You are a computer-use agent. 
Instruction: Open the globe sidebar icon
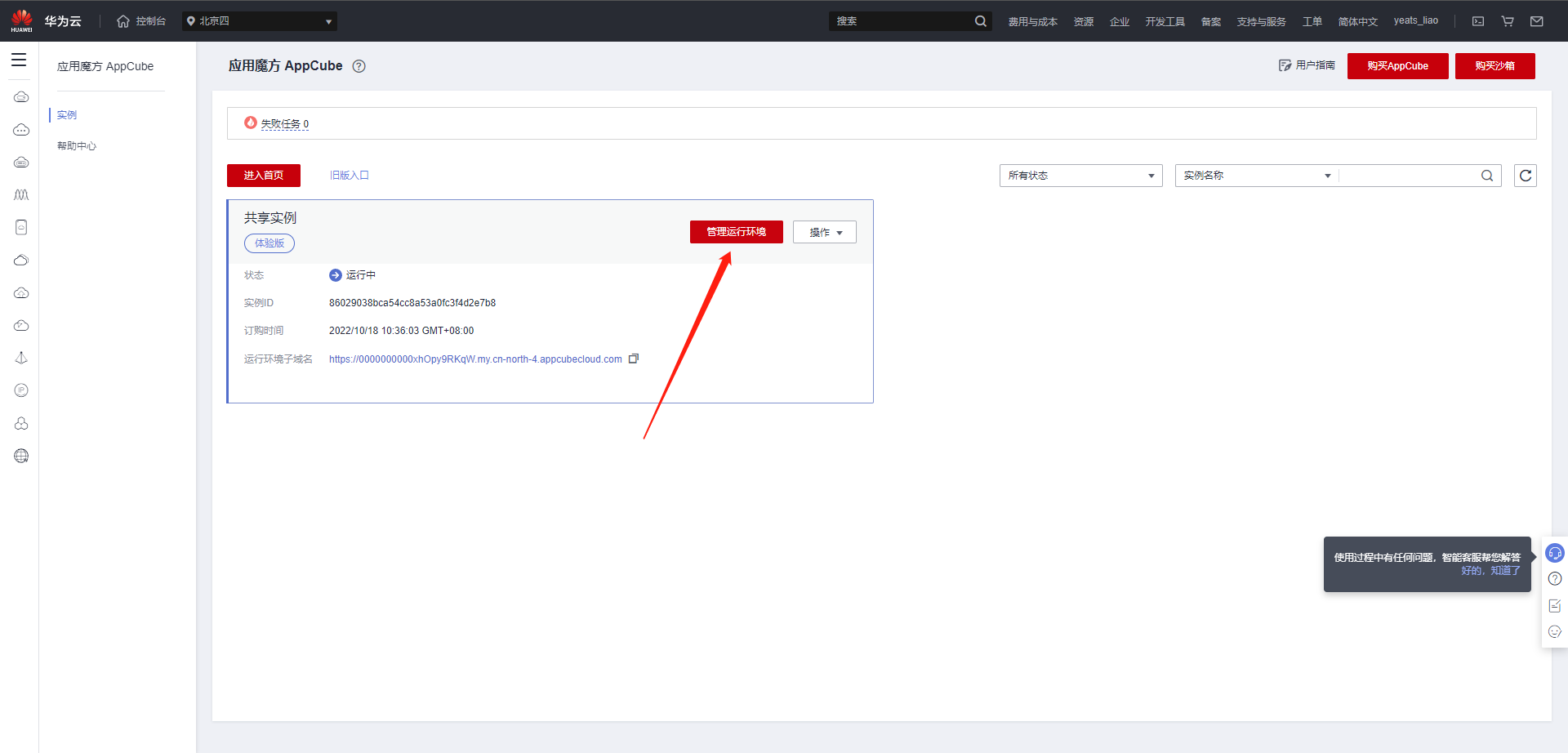point(21,456)
